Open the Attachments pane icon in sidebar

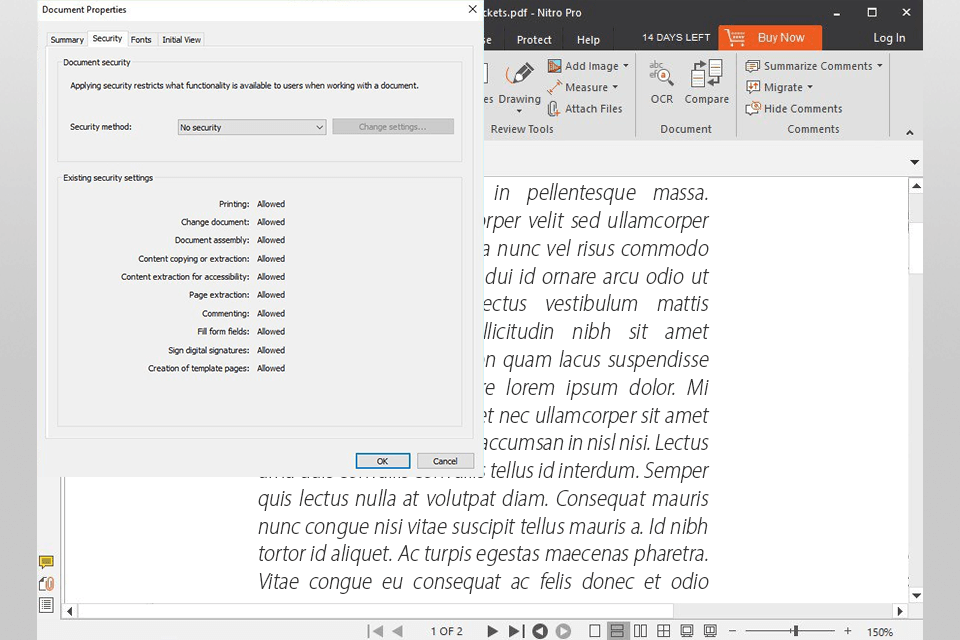(46, 584)
